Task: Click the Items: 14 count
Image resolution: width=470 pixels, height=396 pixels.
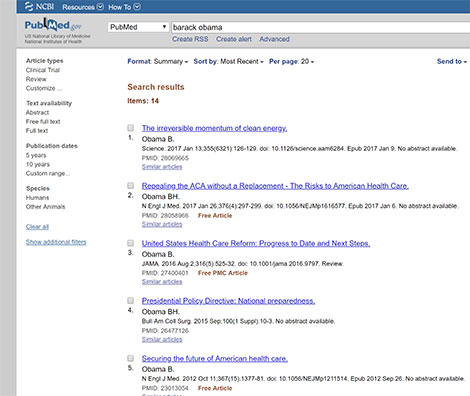Action: click(143, 101)
